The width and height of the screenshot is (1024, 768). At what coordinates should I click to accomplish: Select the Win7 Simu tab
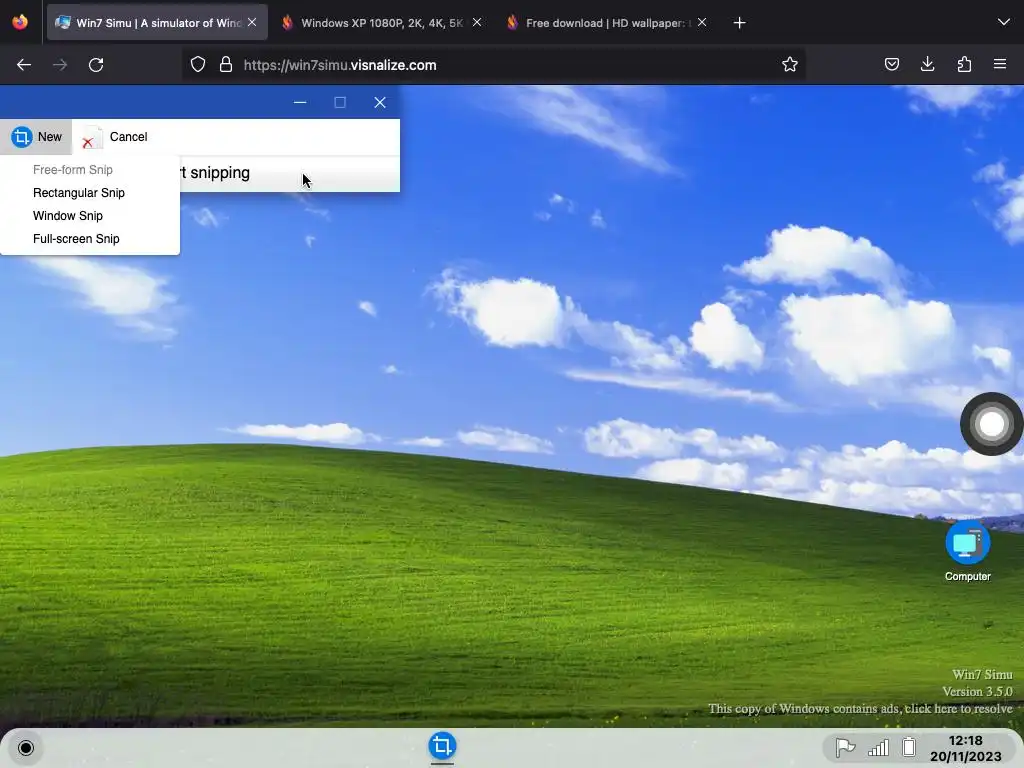click(x=157, y=23)
